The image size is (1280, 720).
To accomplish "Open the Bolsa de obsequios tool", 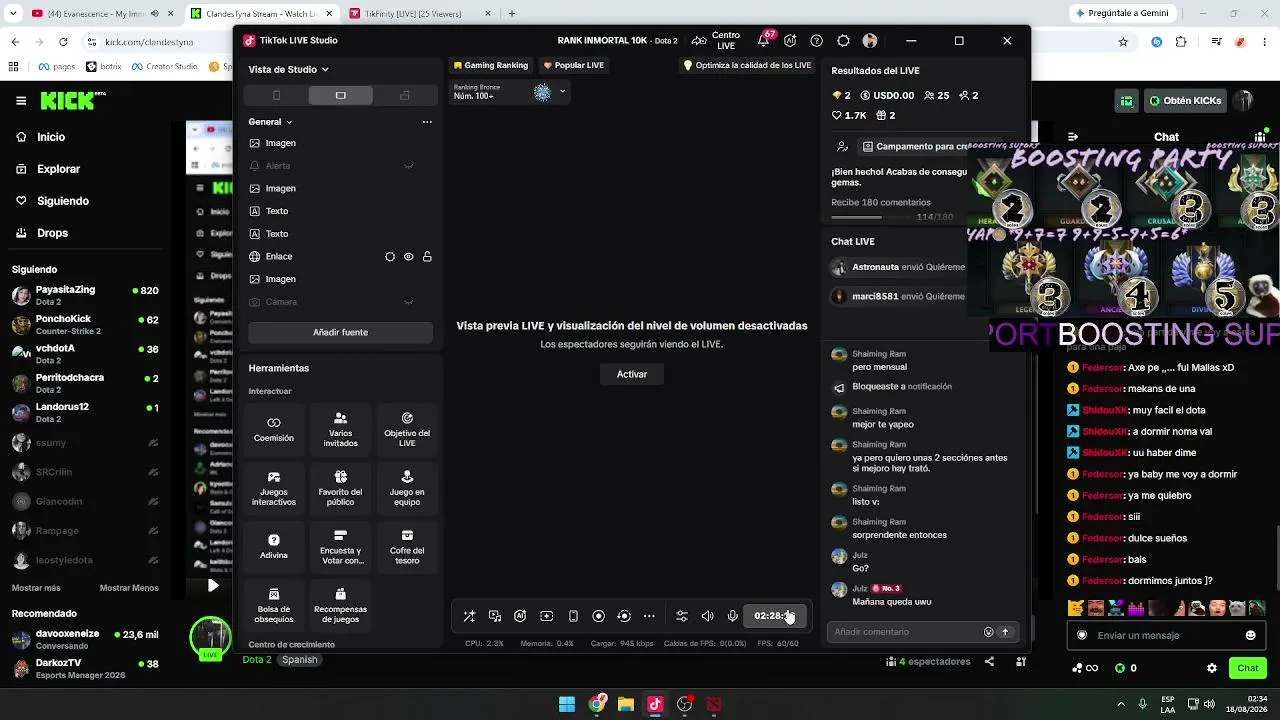I will 274,605.
